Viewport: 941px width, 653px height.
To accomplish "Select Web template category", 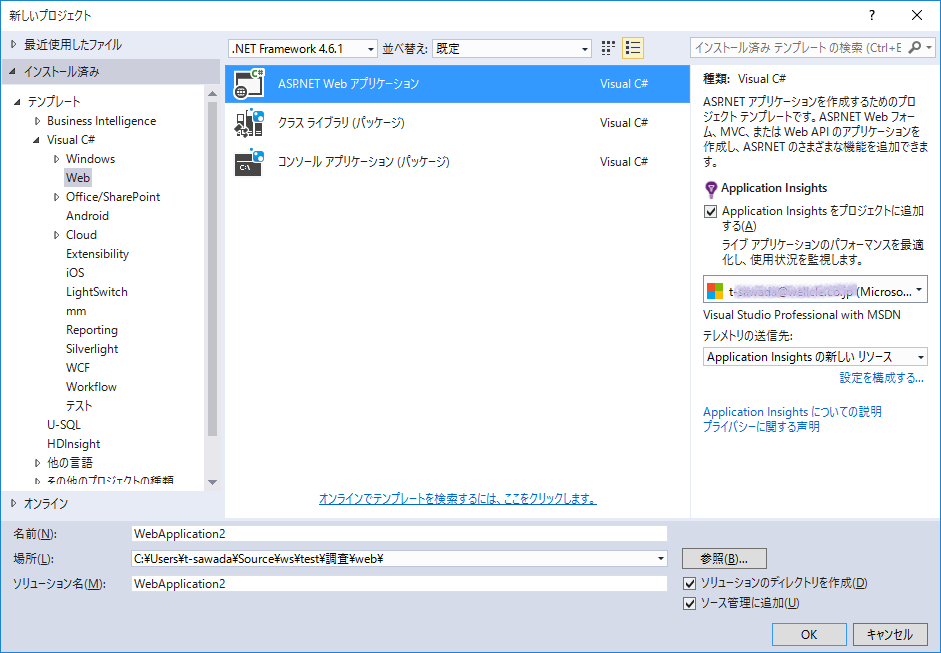I will [78, 178].
